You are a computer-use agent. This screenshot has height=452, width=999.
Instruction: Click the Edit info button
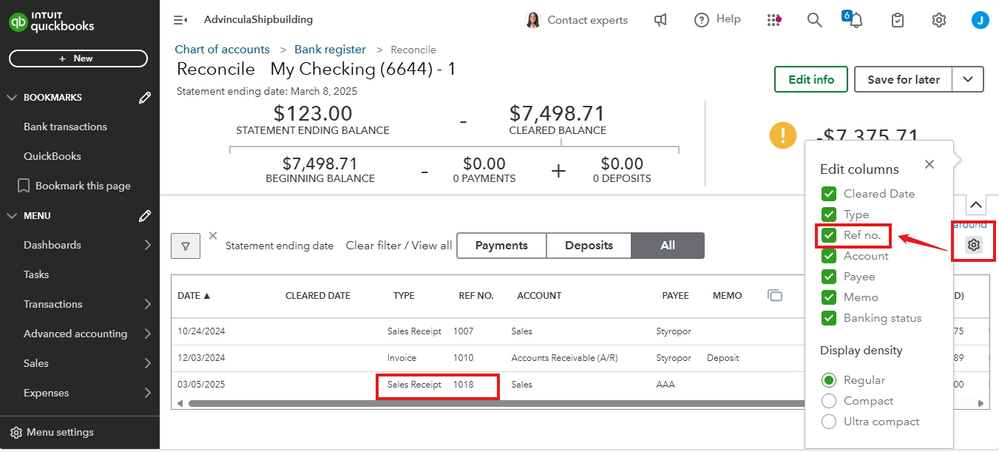tap(811, 80)
